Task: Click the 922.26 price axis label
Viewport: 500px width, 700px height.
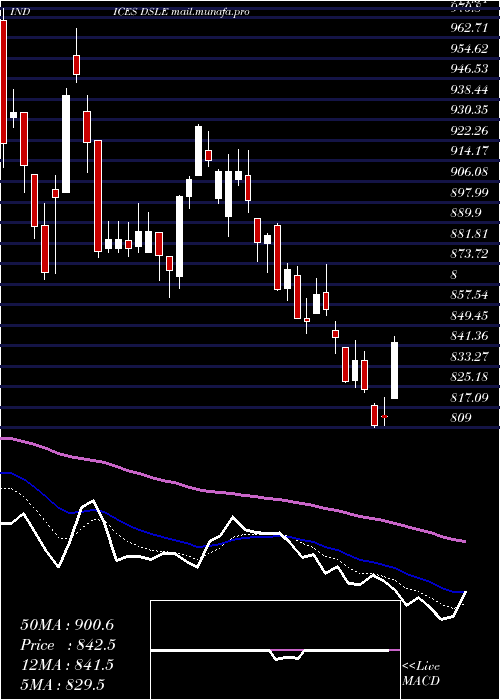Action: click(469, 130)
